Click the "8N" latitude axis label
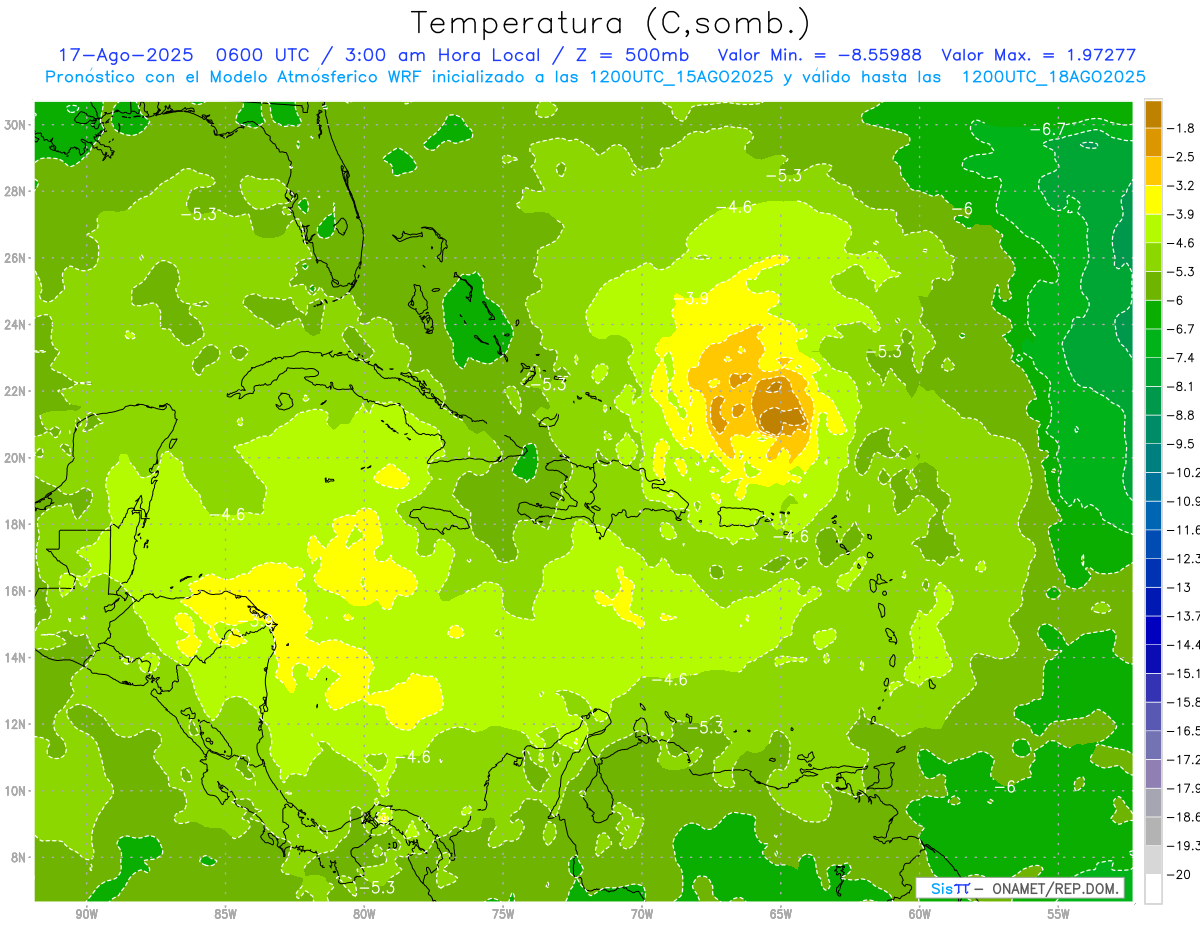This screenshot has height=927, width=1200. point(20,857)
